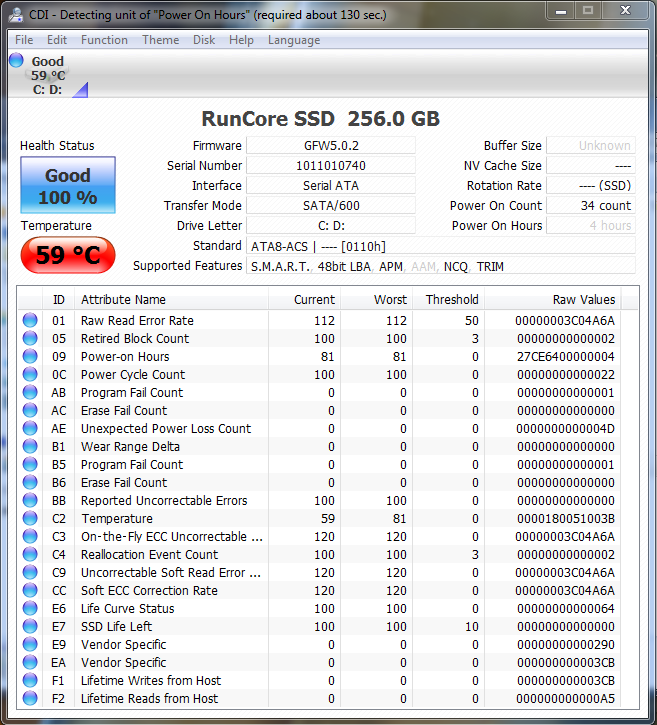Click the status orb for Reallocation Event Count
The width and height of the screenshot is (657, 725).
pyautogui.click(x=30, y=555)
